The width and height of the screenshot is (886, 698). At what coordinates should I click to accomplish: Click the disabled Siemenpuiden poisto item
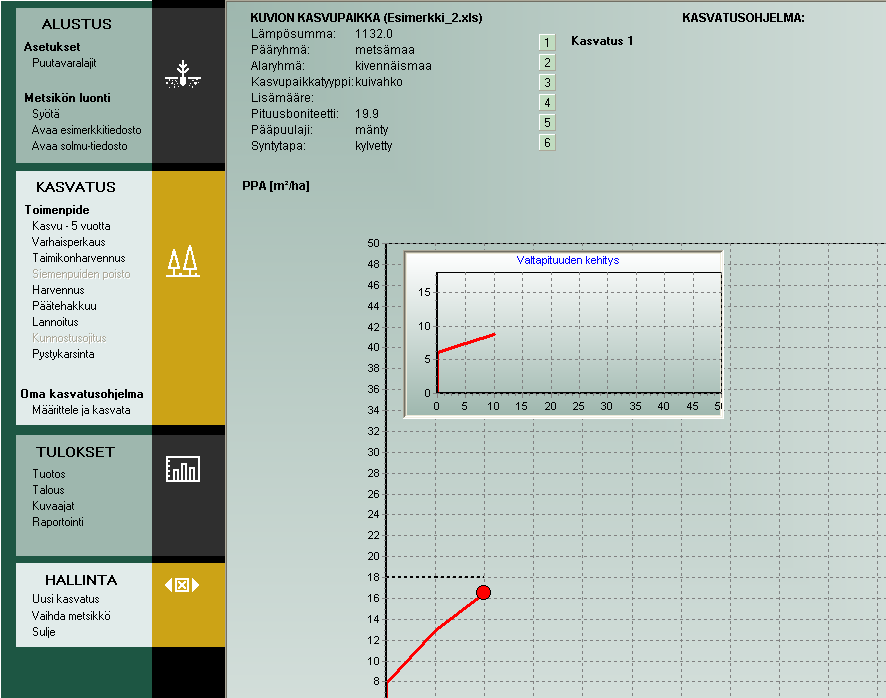81,274
